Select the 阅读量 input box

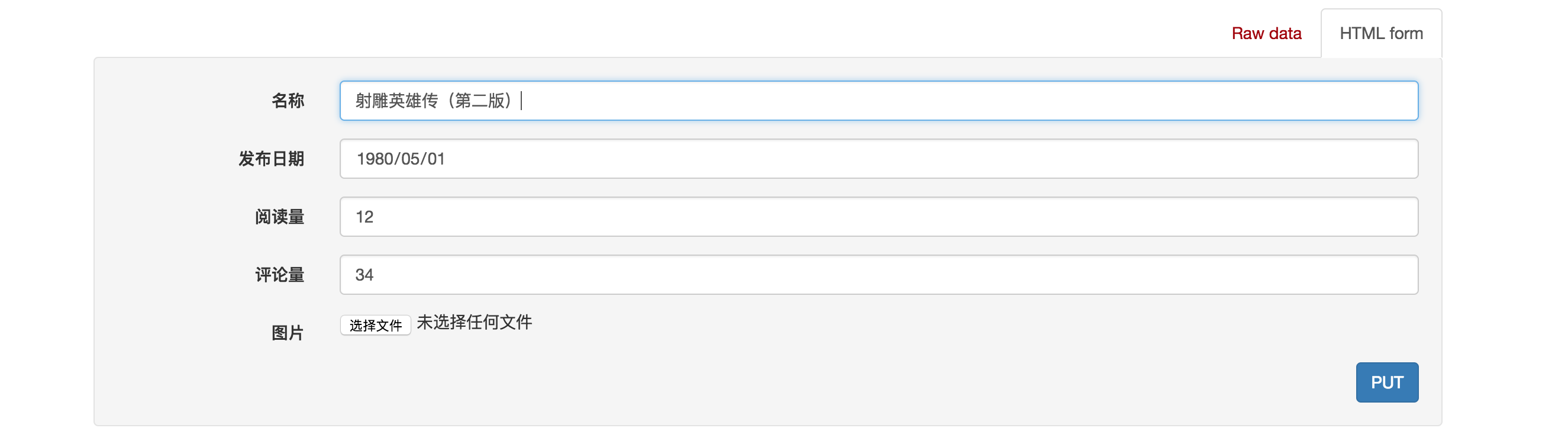[x=879, y=217]
